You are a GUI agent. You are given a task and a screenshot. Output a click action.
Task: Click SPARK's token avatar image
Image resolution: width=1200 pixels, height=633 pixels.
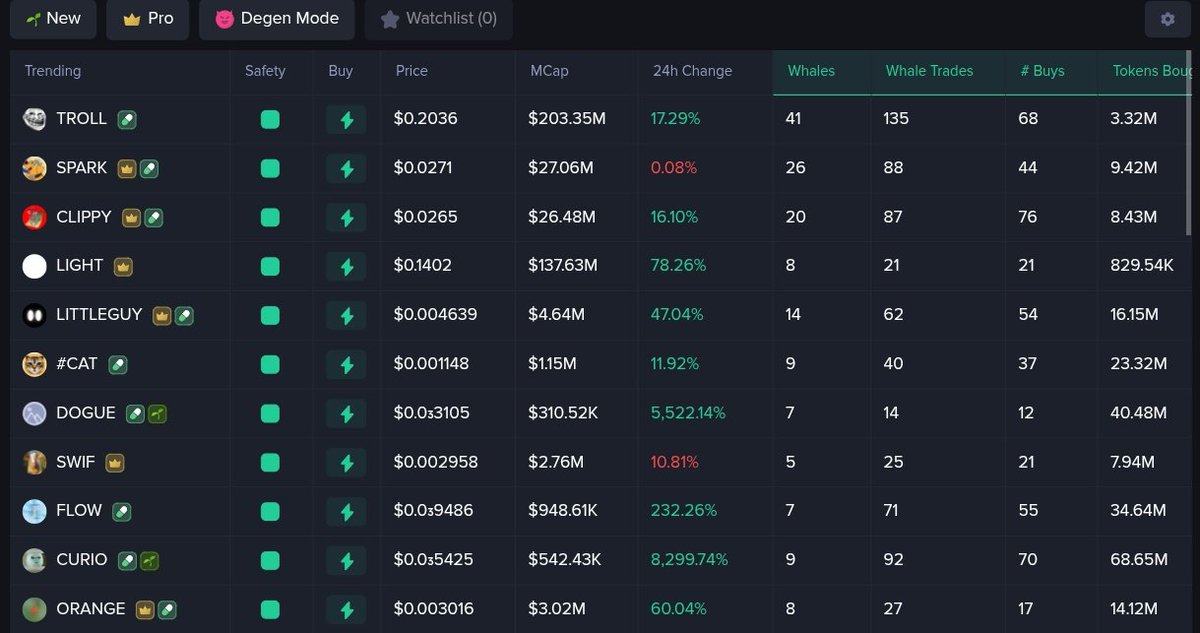point(34,168)
